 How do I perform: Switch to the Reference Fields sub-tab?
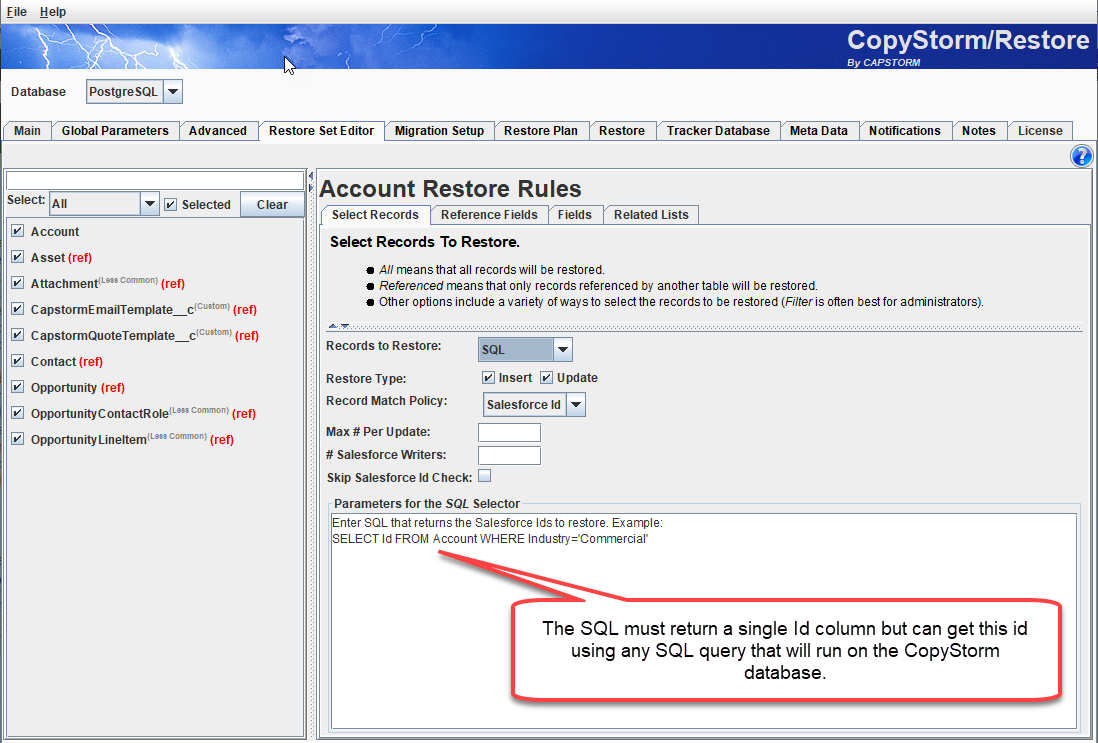pyautogui.click(x=489, y=215)
